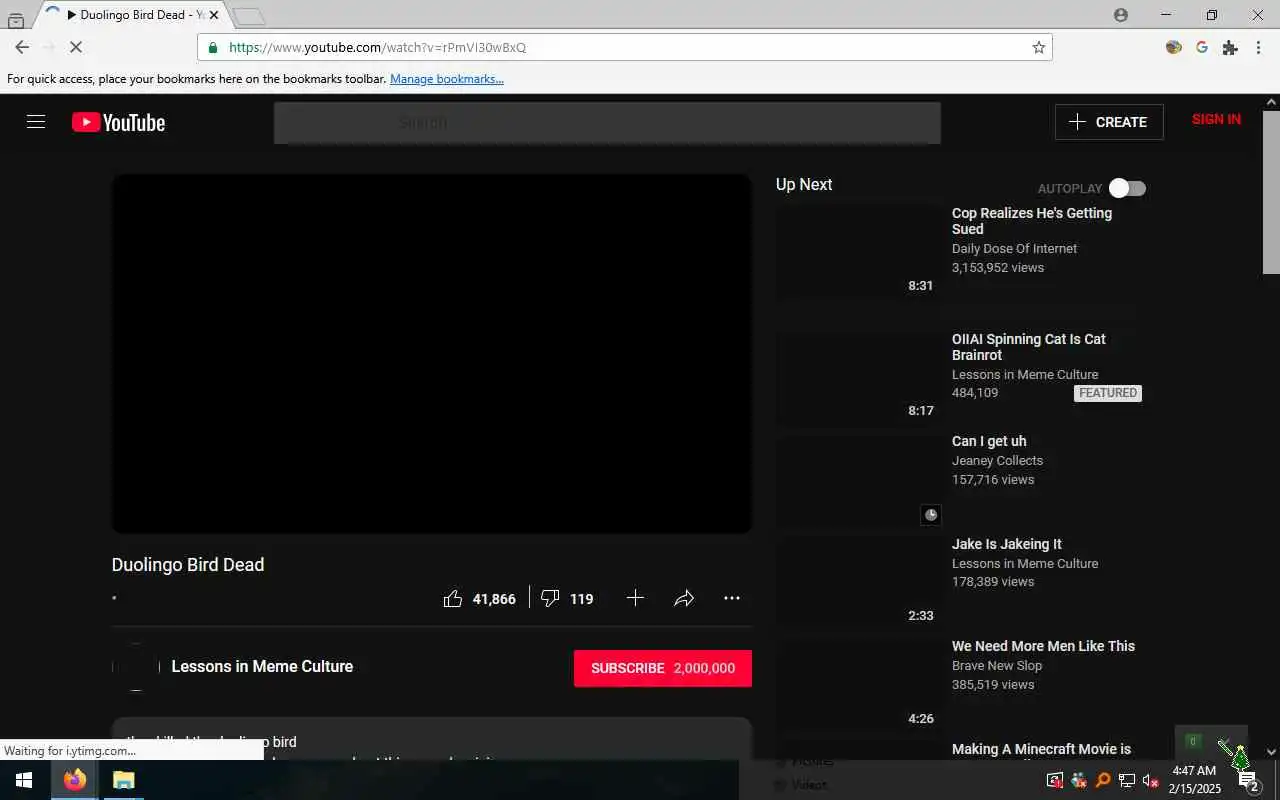Share the video using arrow icon
1280x800 pixels.
tap(684, 598)
